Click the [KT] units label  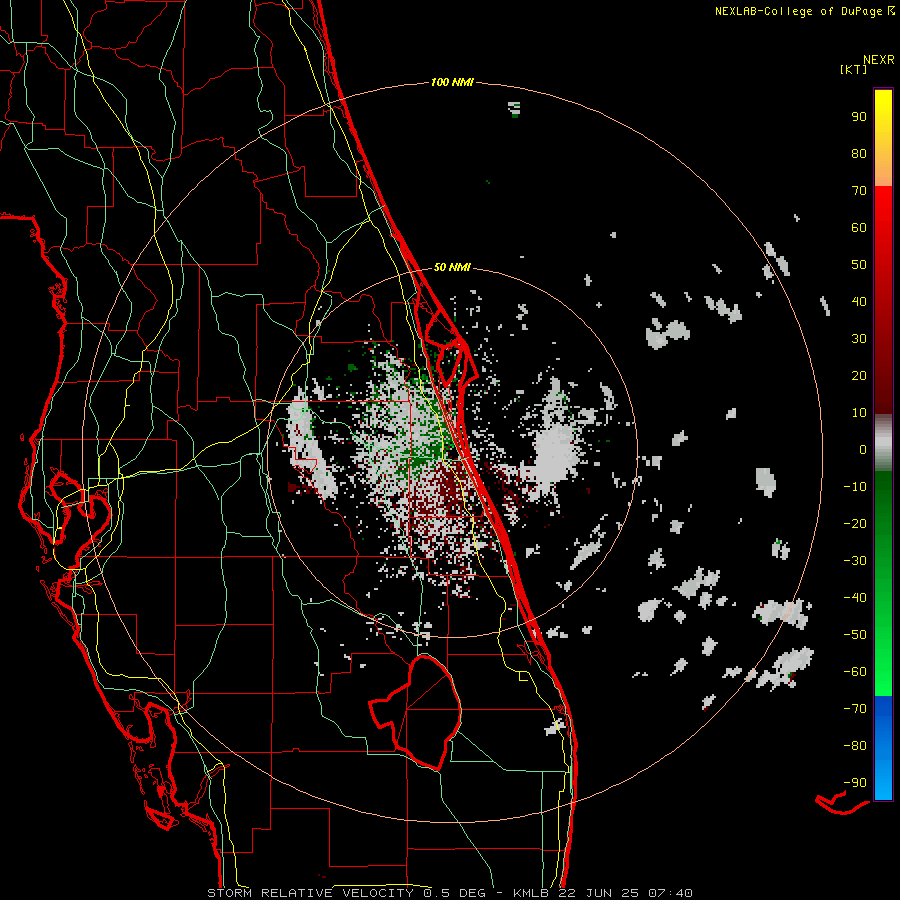point(854,69)
